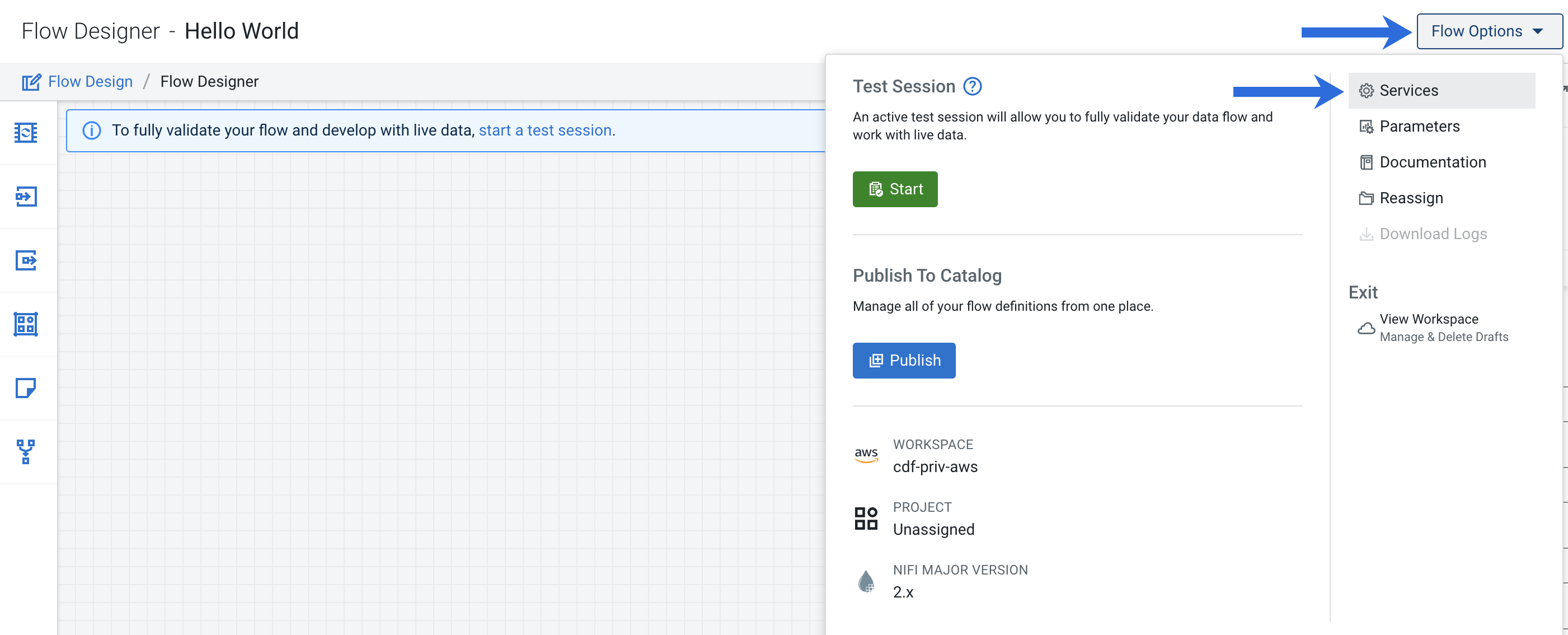Open Parameters menu entry
The width and height of the screenshot is (1568, 635).
pos(1419,127)
